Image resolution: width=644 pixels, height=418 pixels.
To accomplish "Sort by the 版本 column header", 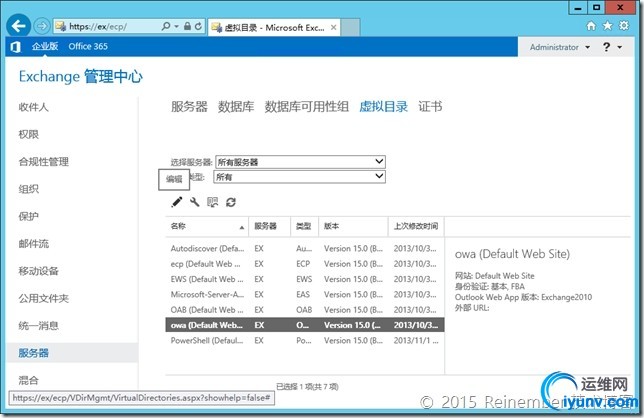I will 353,226.
